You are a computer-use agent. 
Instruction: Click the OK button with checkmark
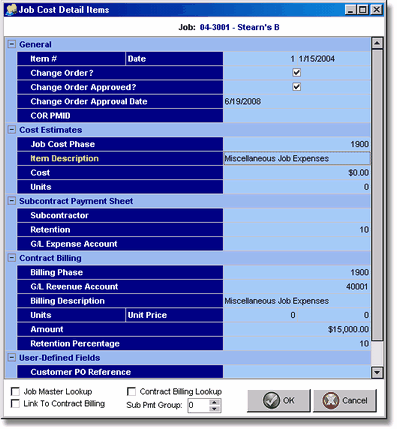click(279, 400)
